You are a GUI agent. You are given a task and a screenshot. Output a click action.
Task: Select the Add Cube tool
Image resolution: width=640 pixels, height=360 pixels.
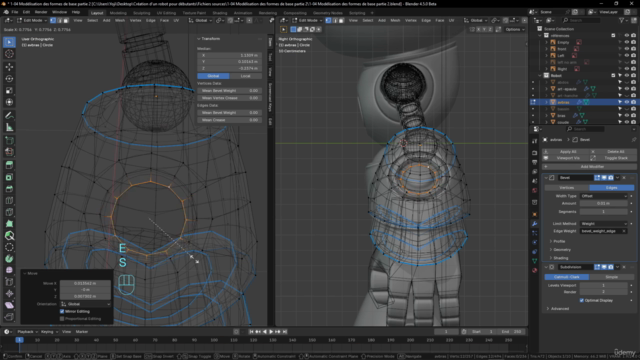(9, 140)
